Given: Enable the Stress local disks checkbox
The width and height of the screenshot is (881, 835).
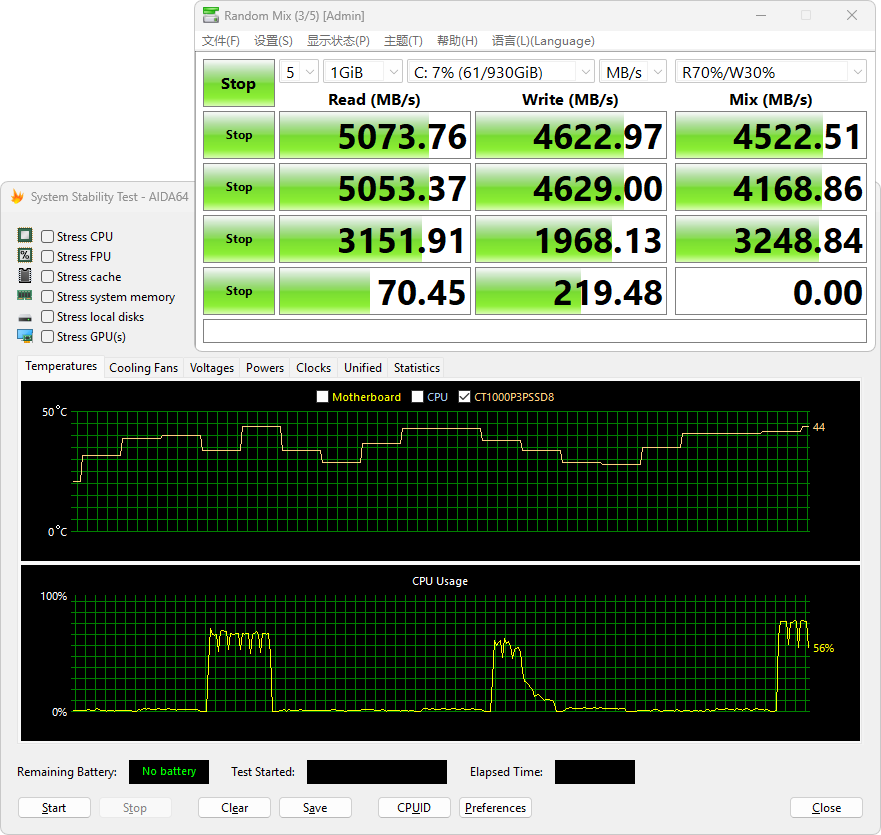Looking at the screenshot, I should point(48,317).
